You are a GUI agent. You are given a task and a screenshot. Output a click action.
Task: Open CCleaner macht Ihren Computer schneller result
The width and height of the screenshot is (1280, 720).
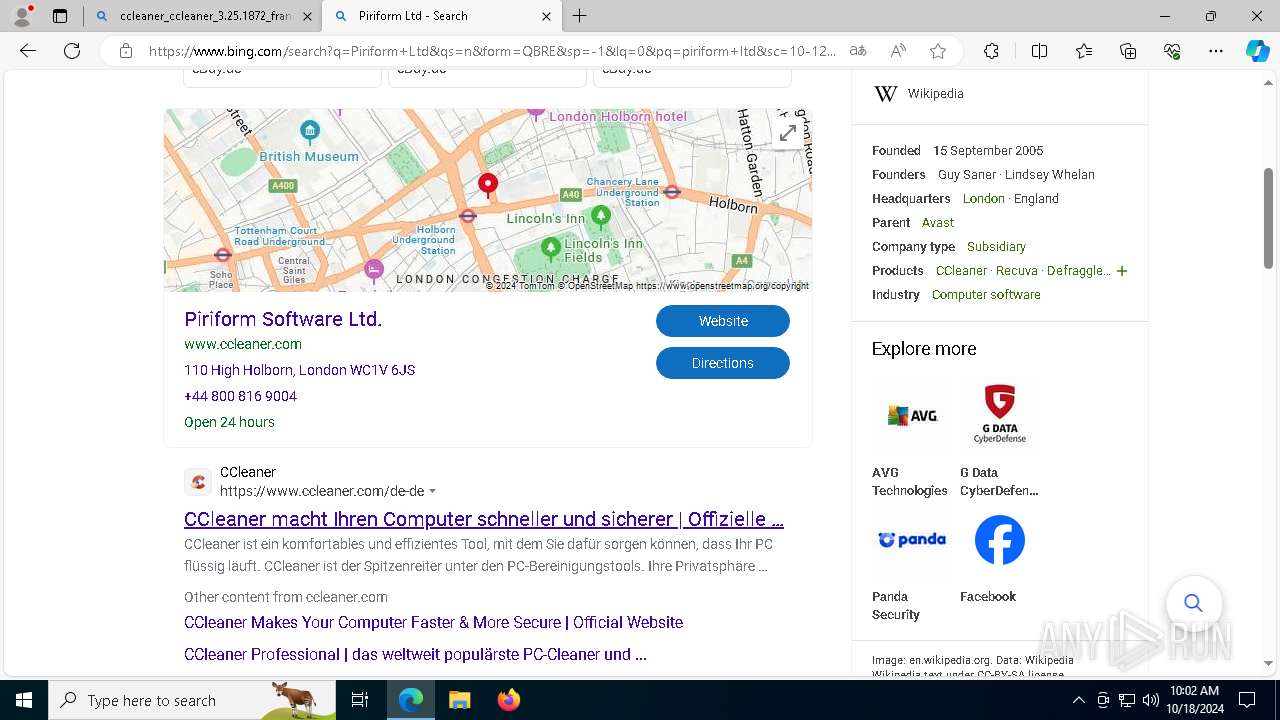484,519
